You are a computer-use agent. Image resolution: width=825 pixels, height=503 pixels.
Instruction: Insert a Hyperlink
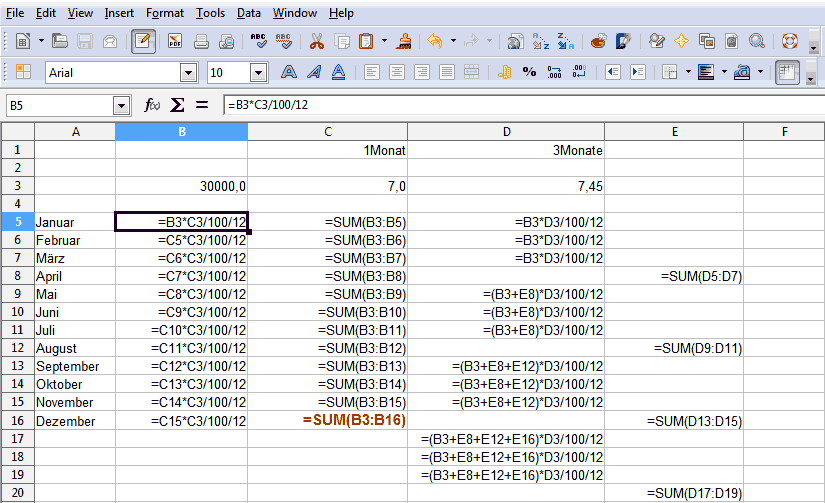pyautogui.click(x=515, y=41)
